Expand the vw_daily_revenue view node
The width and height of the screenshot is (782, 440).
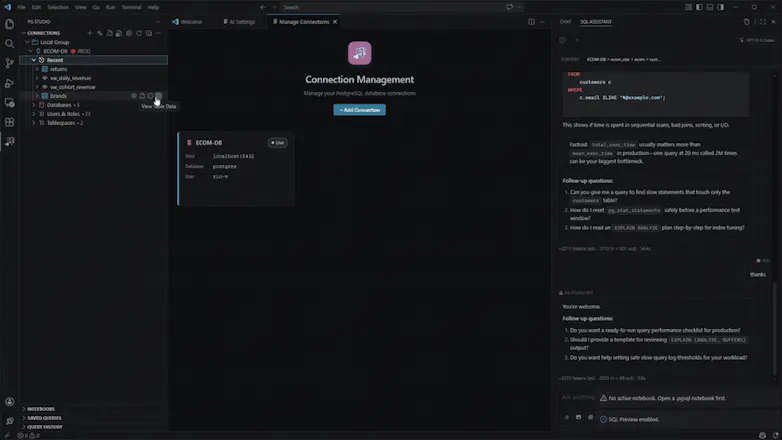point(37,78)
